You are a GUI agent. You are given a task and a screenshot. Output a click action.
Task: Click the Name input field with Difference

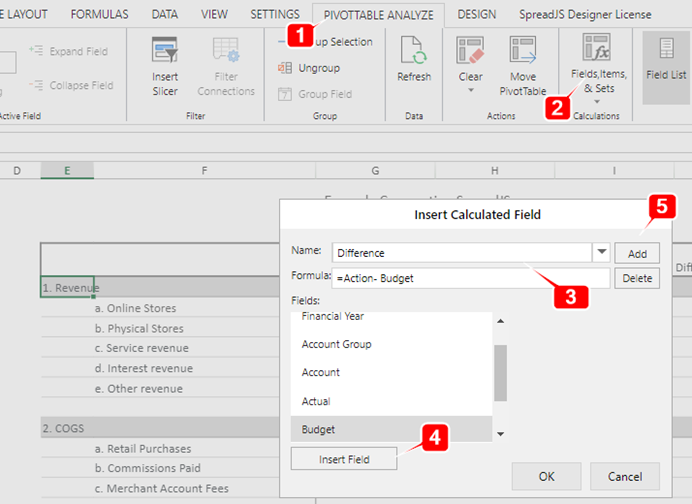(x=462, y=252)
